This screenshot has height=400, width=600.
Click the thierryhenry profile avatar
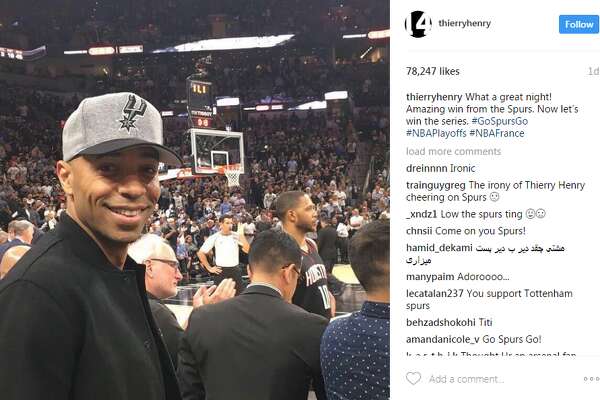[418, 24]
